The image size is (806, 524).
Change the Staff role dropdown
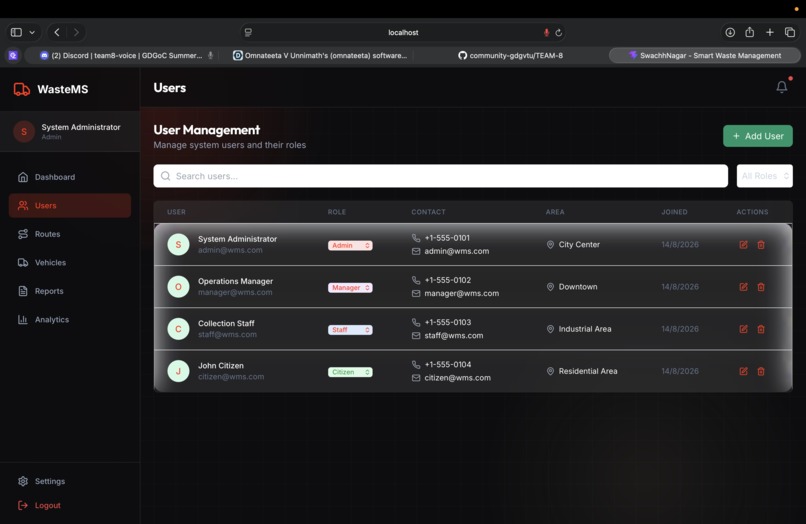pyautogui.click(x=350, y=330)
